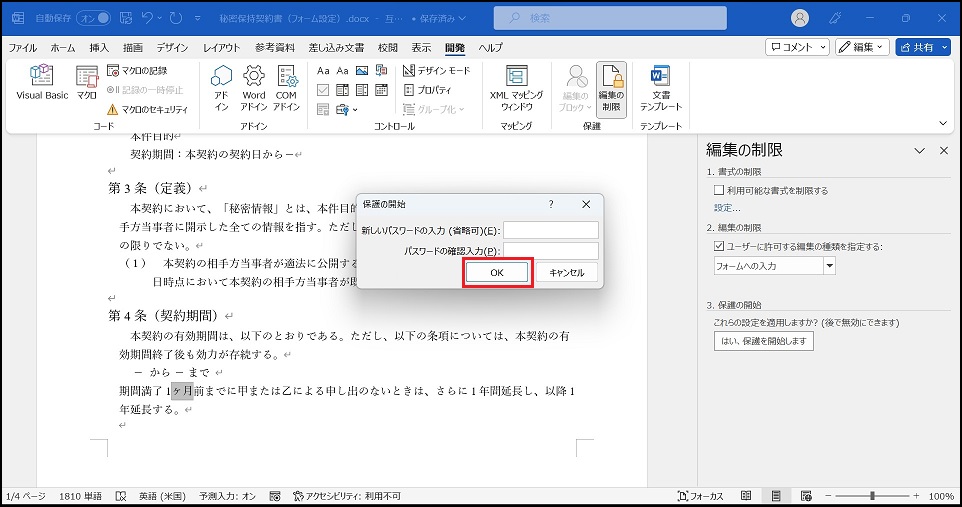Collapse the ribbon with chevron
Screen dimensions: 962x507
(943, 123)
